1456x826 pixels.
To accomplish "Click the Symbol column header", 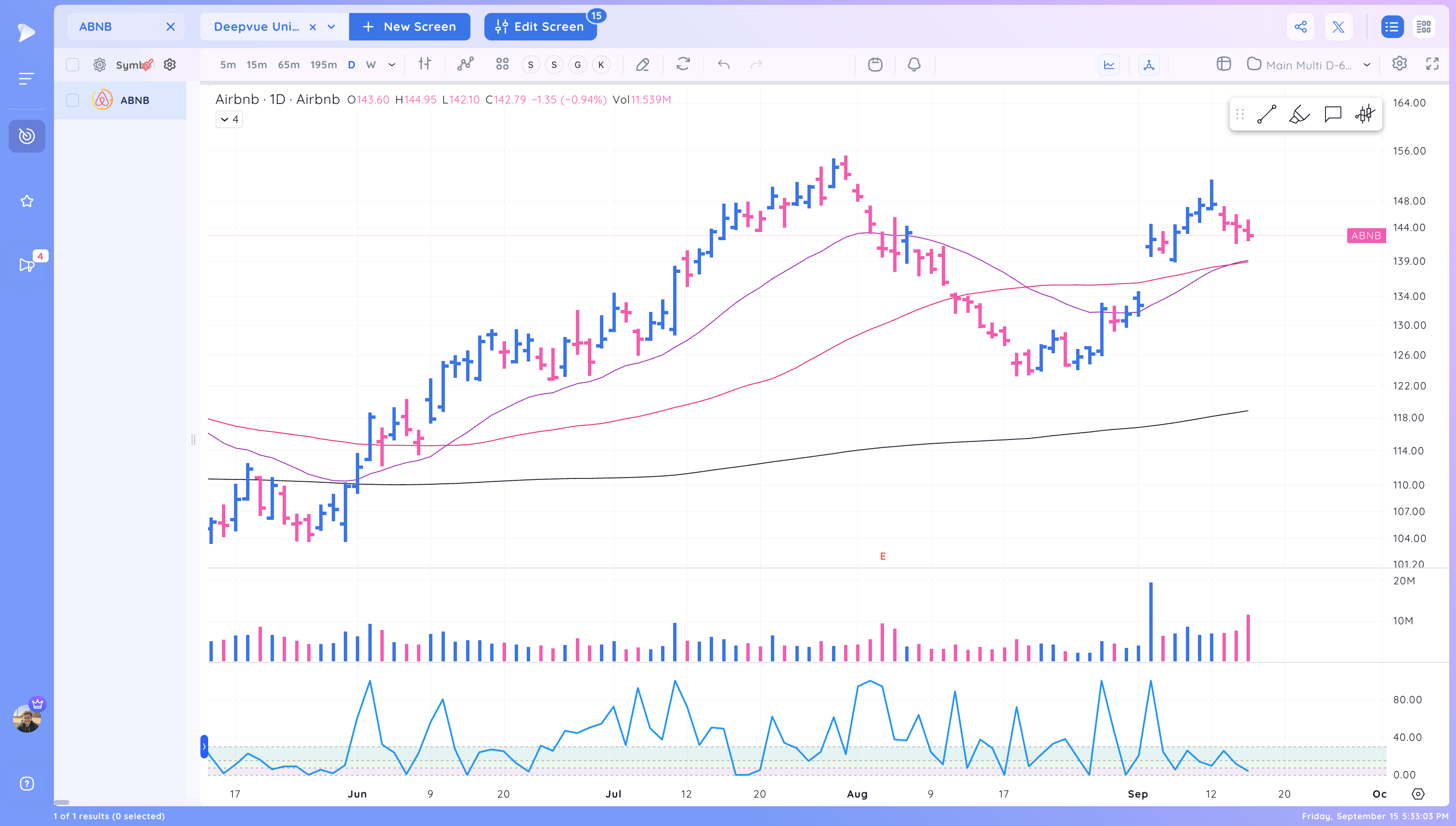I will coord(130,65).
